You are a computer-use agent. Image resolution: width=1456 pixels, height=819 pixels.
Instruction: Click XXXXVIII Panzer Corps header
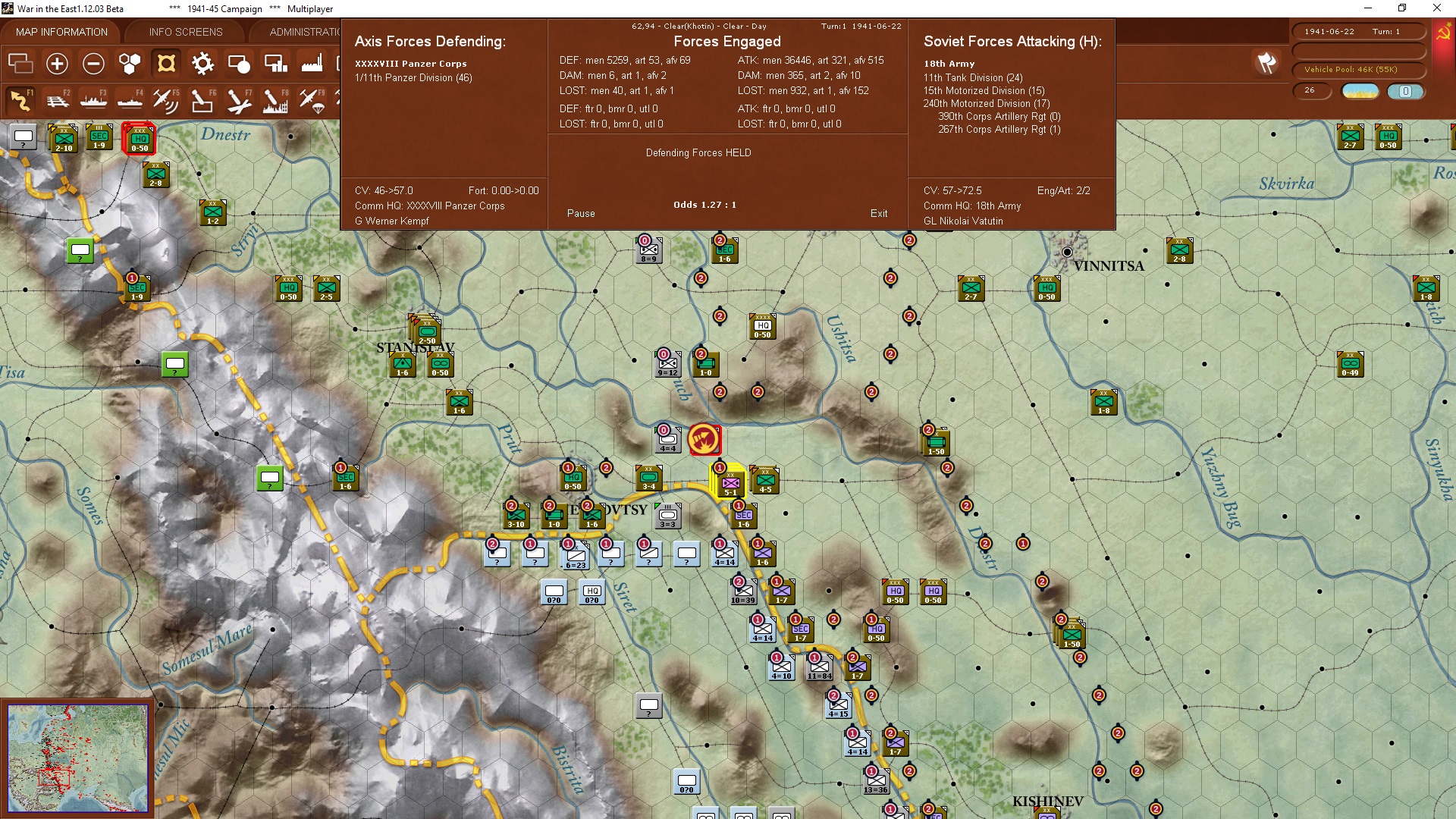(411, 64)
